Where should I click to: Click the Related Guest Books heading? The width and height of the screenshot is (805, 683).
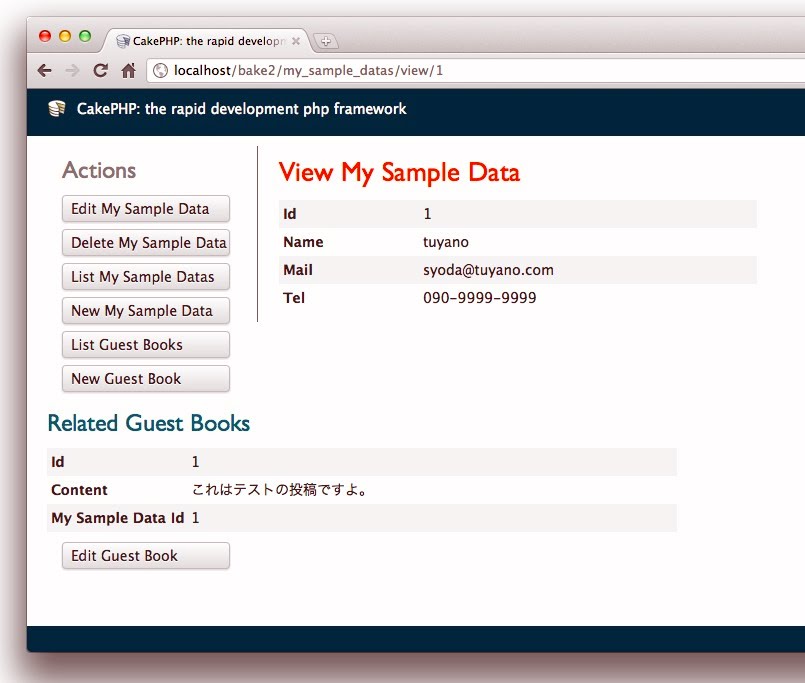tap(149, 423)
